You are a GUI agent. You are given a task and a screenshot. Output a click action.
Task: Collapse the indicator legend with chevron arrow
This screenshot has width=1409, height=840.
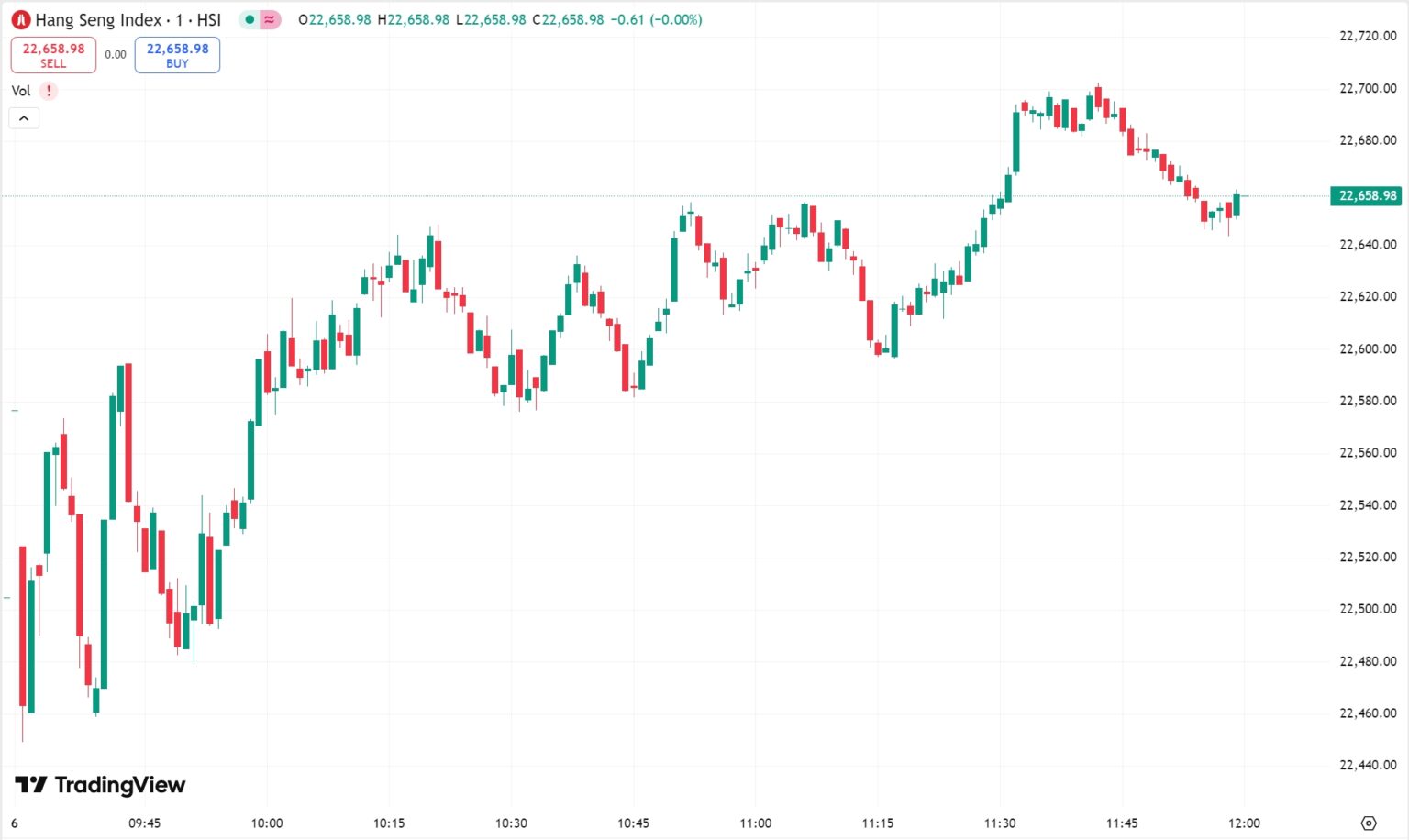point(24,118)
